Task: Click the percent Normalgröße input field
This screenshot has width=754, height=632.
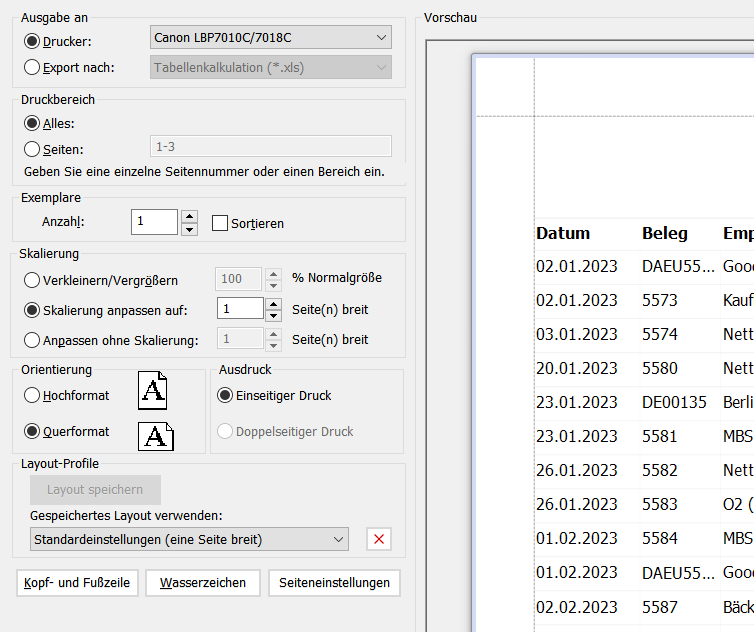Action: click(x=239, y=279)
